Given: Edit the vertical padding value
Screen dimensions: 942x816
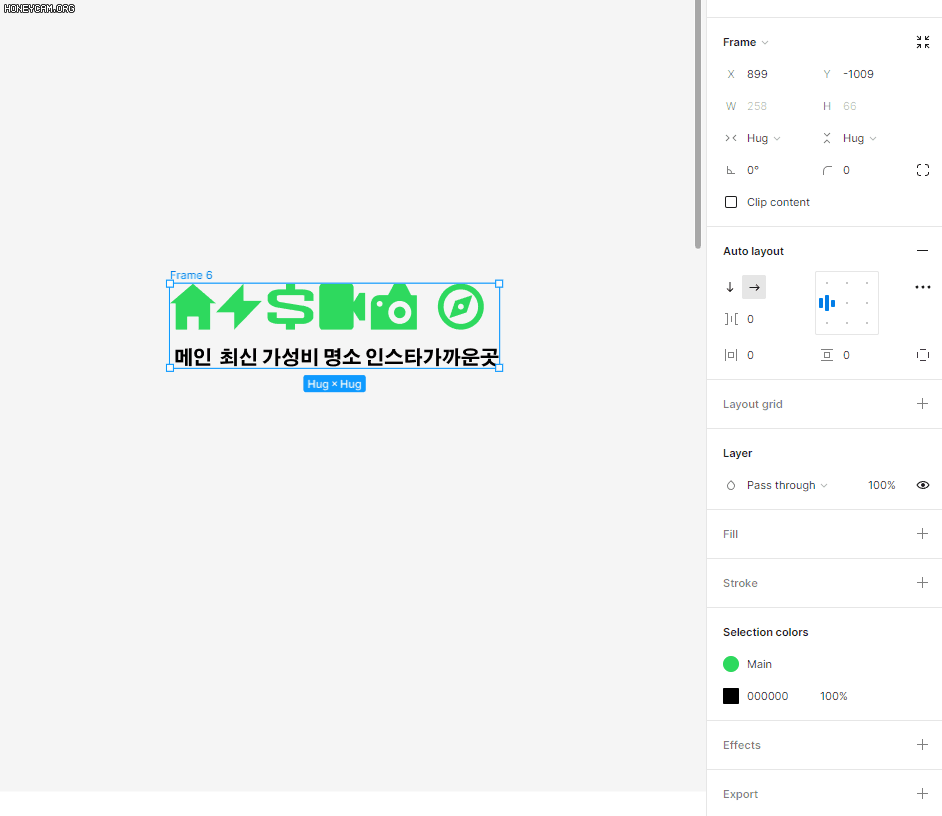Looking at the screenshot, I should (x=846, y=355).
